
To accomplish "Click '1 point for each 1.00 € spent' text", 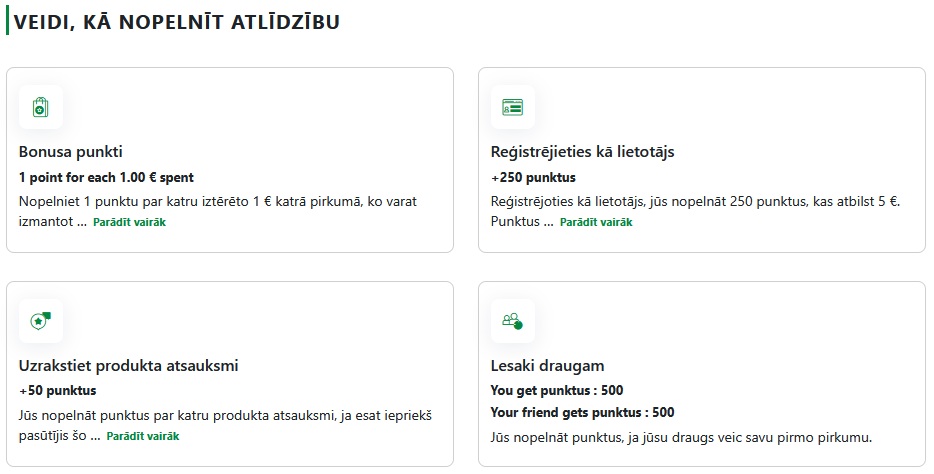I will coord(107,177).
